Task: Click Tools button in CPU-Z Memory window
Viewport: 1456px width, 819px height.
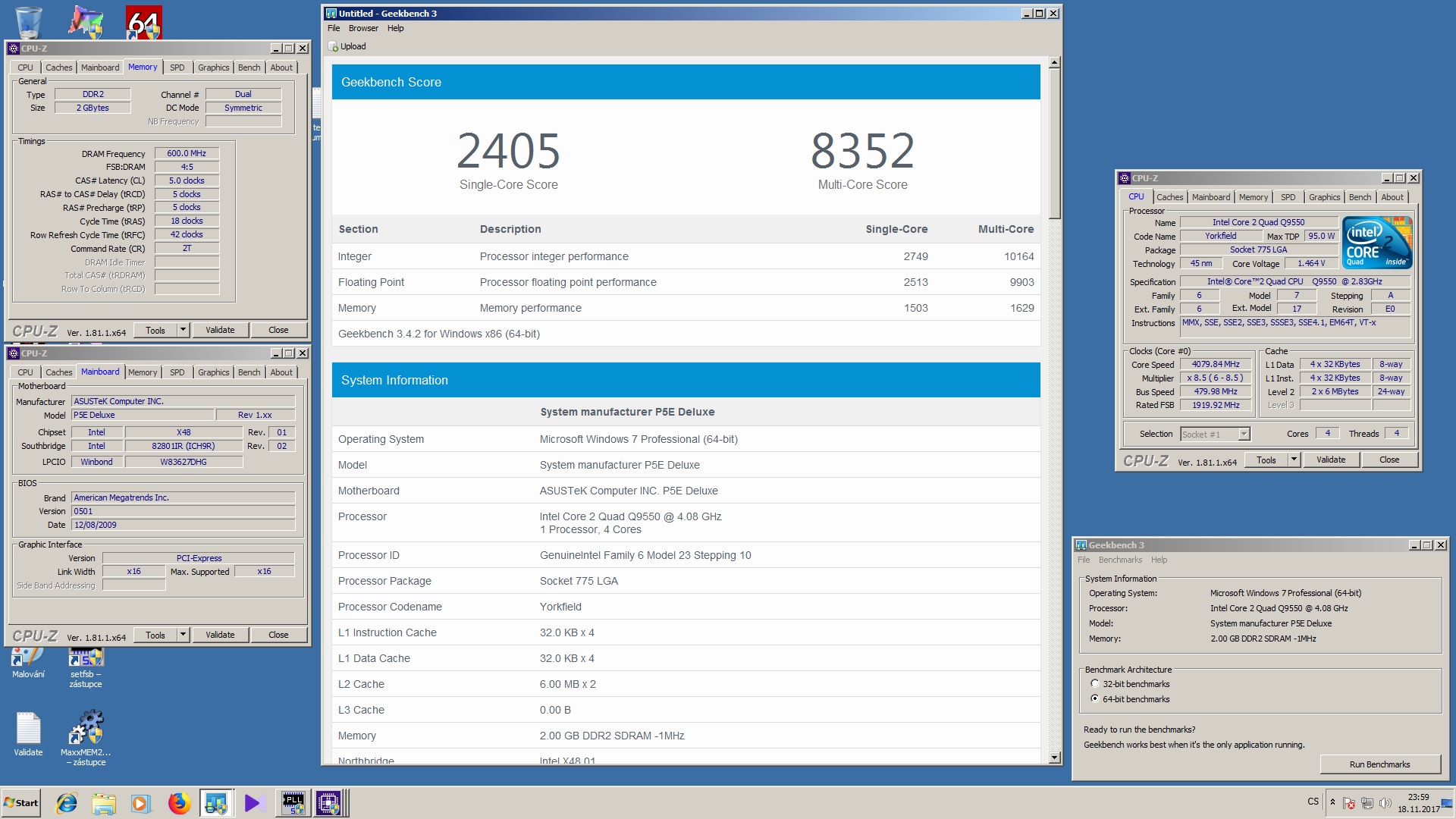Action: coord(155,330)
